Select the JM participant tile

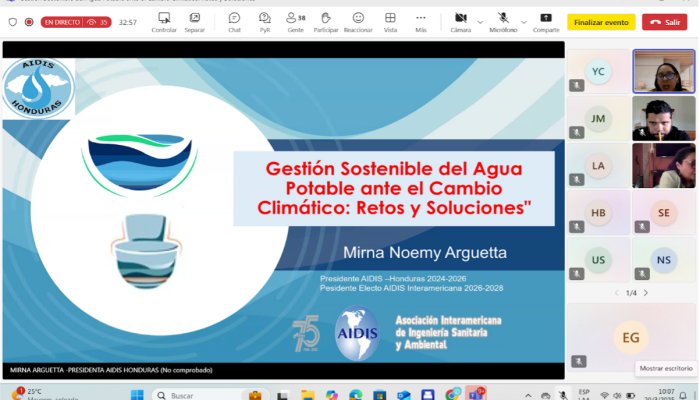pyautogui.click(x=598, y=119)
